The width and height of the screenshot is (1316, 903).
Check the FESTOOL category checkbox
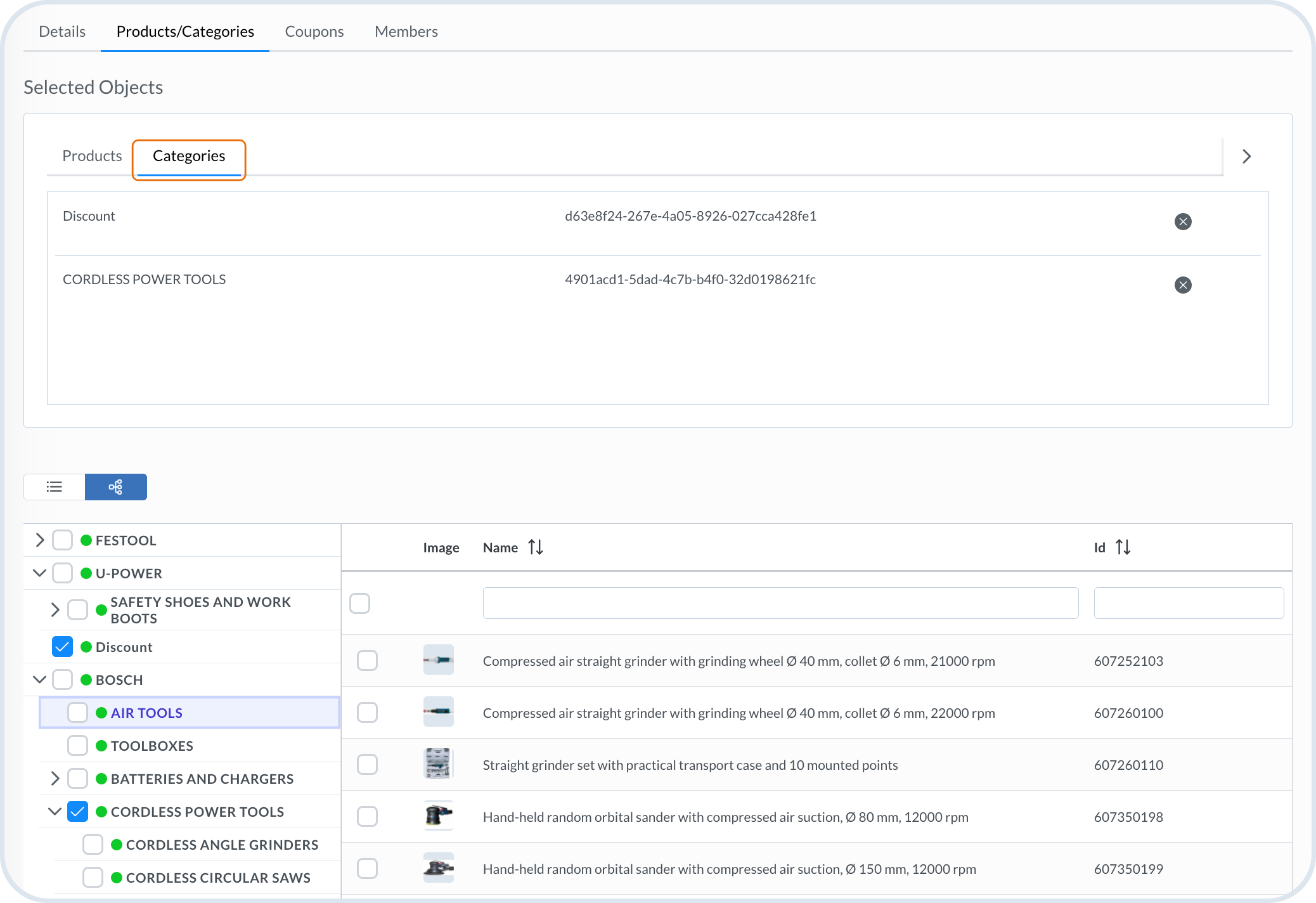tap(63, 540)
